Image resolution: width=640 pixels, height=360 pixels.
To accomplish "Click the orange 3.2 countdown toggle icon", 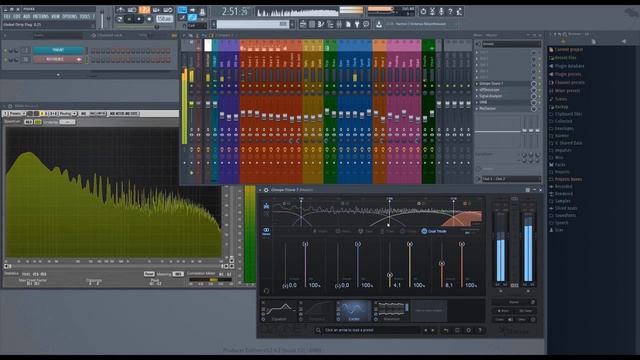I will (144, 10).
